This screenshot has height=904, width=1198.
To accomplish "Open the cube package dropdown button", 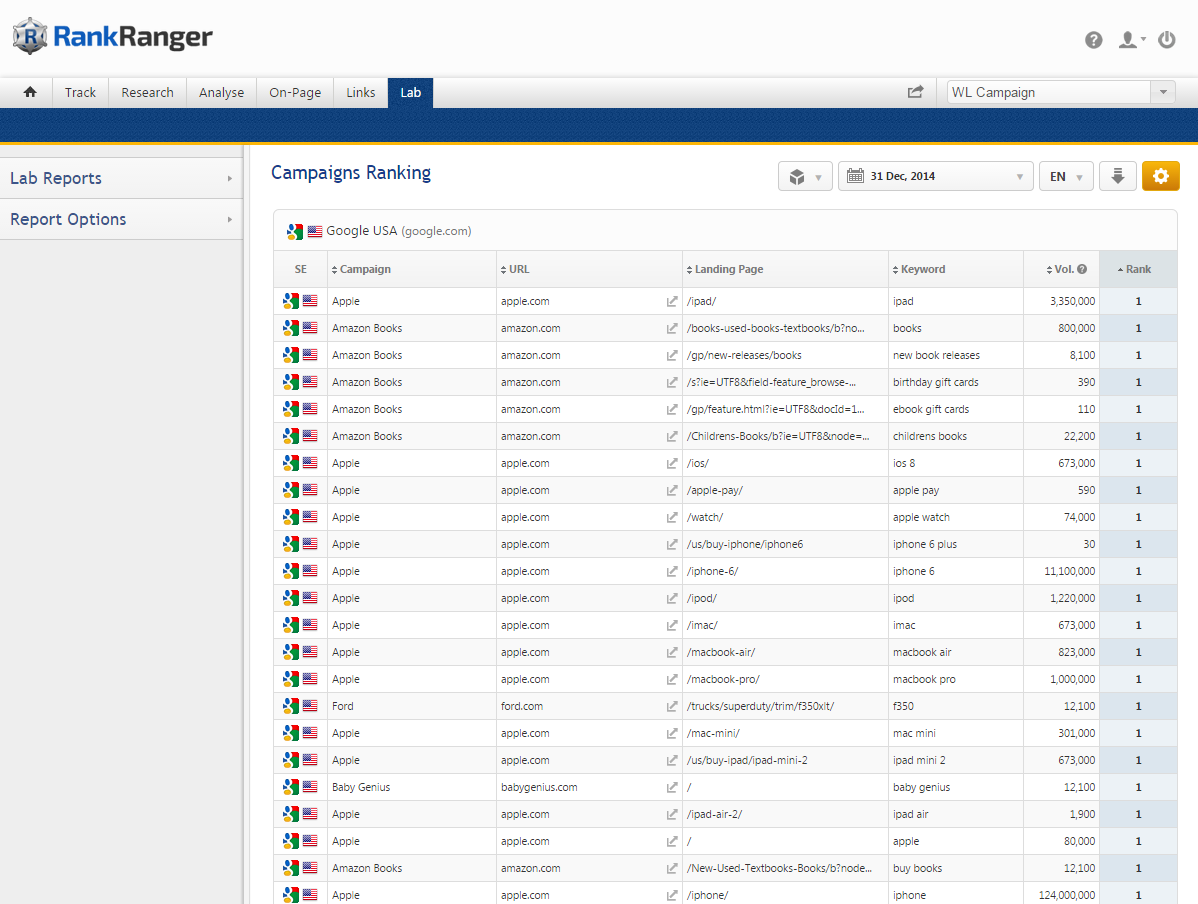I will point(804,176).
